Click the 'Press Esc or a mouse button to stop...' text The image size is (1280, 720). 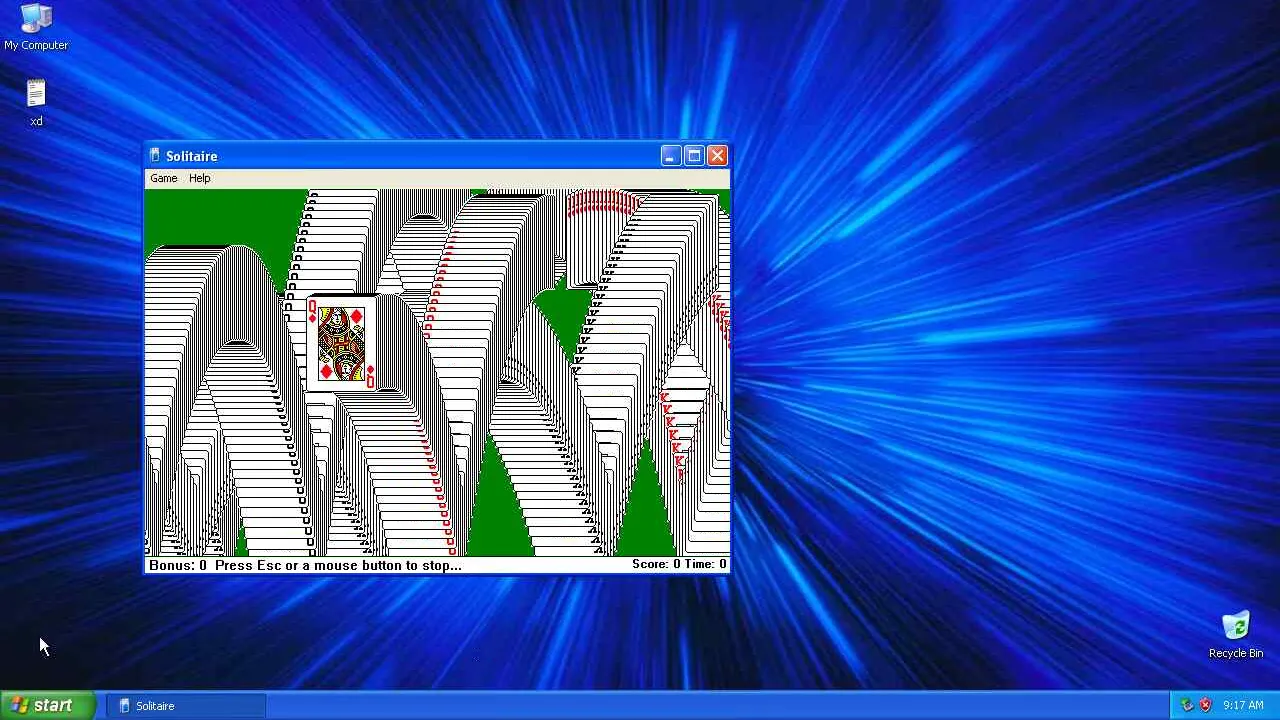(338, 565)
